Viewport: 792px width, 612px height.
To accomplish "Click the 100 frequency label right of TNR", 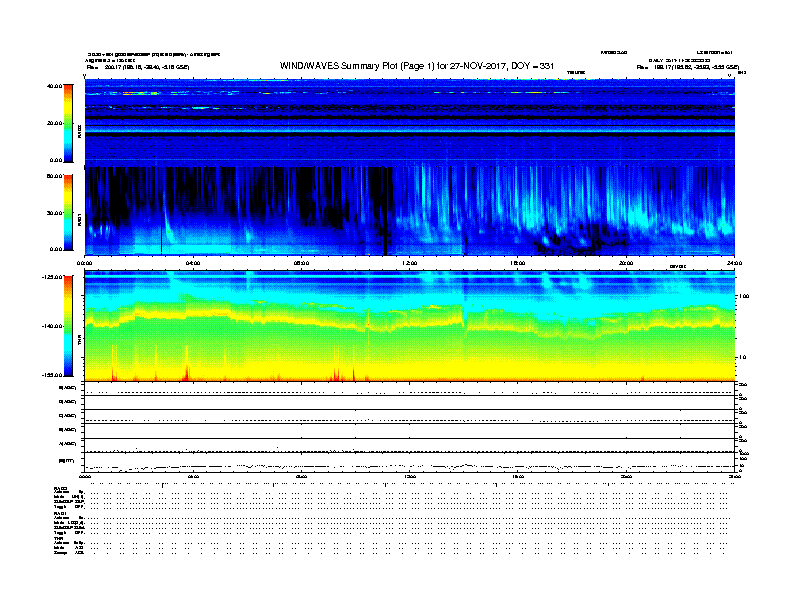I will [x=744, y=296].
